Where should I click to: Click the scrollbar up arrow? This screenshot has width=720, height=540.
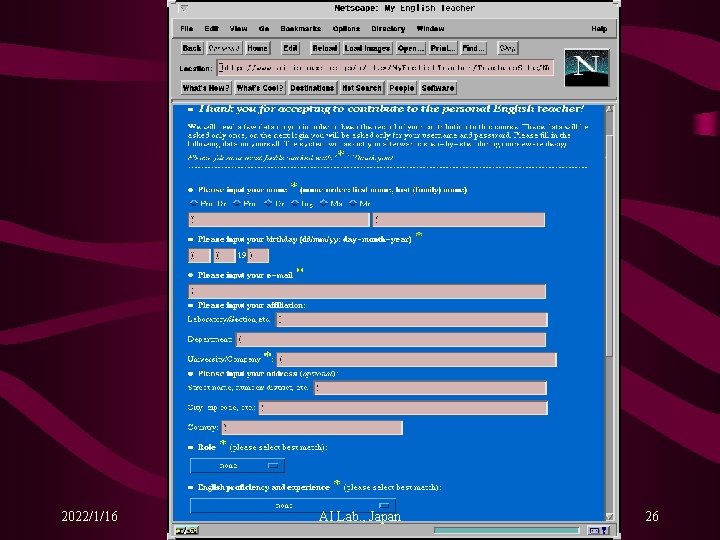(609, 109)
